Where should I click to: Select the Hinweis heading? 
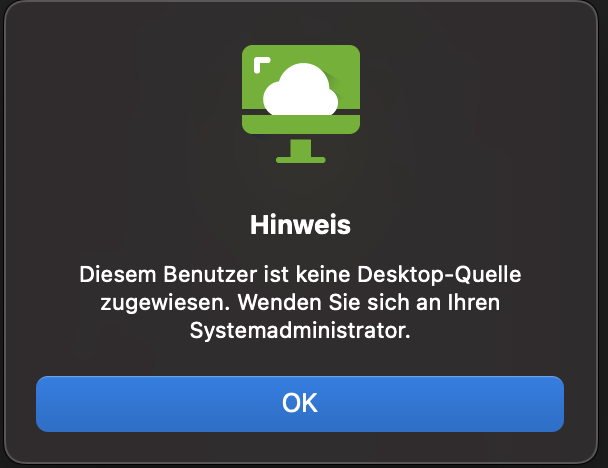click(301, 225)
